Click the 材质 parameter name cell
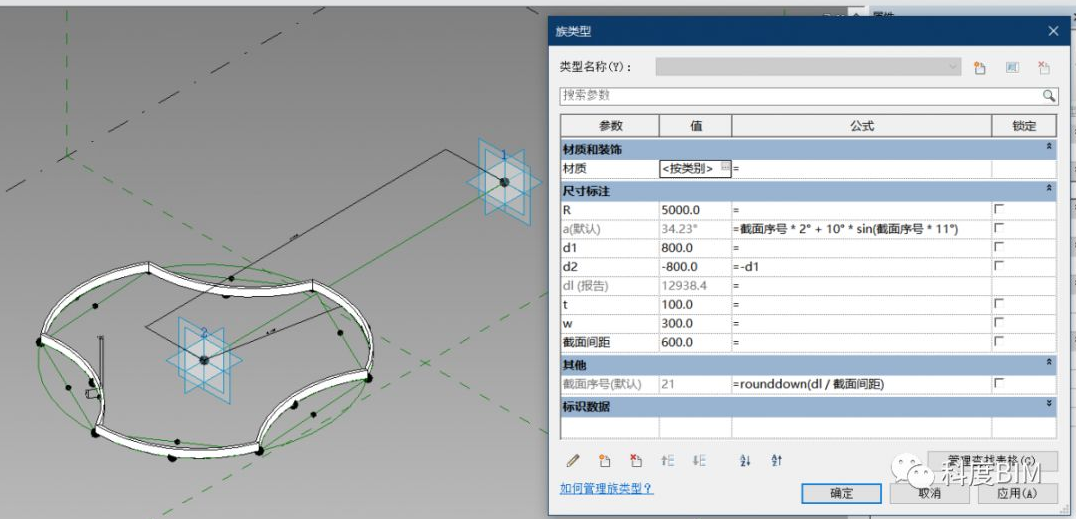Viewport: 1076px width, 519px height. (x=610, y=168)
